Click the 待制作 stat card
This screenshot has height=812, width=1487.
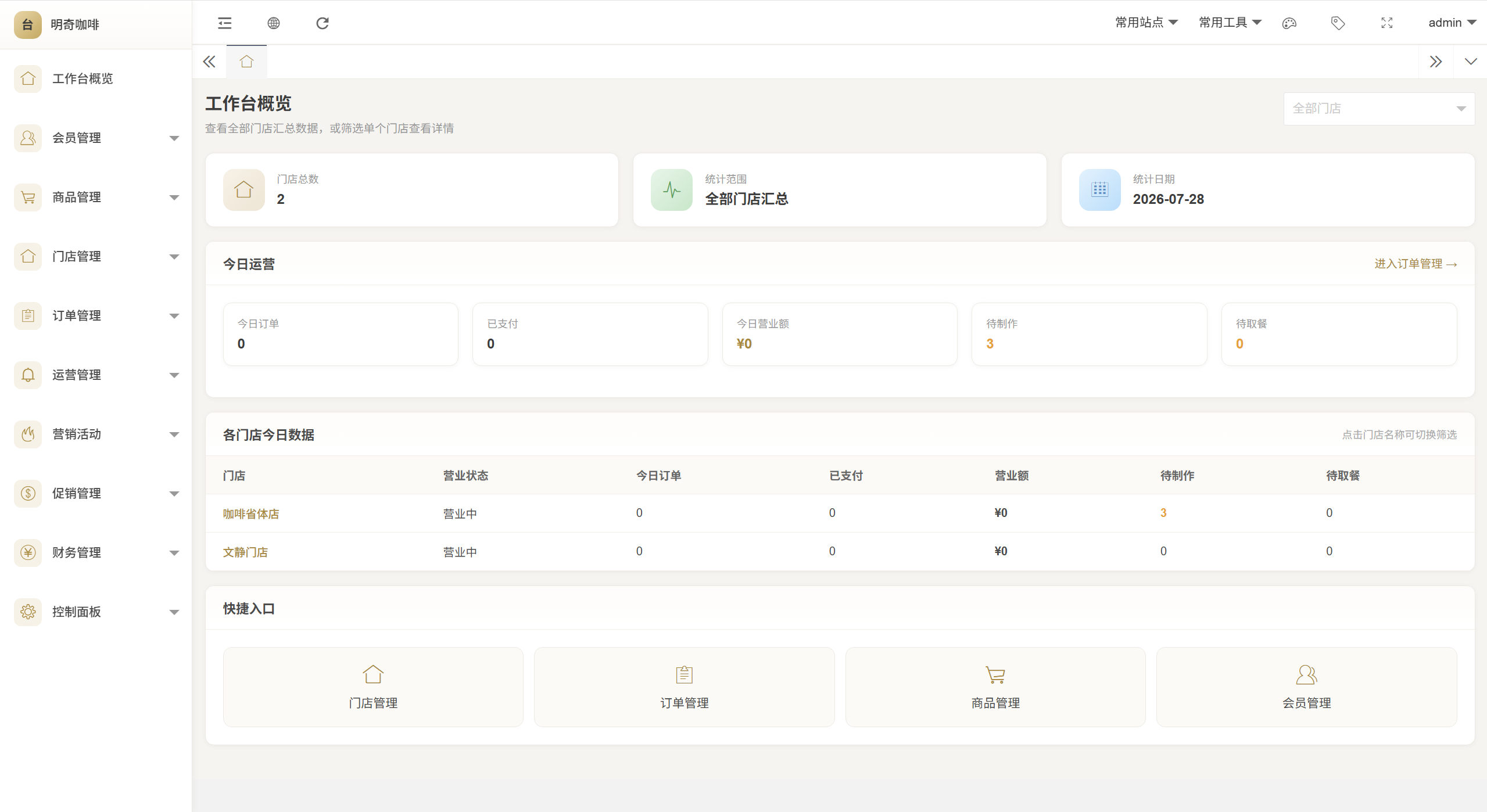click(1089, 334)
